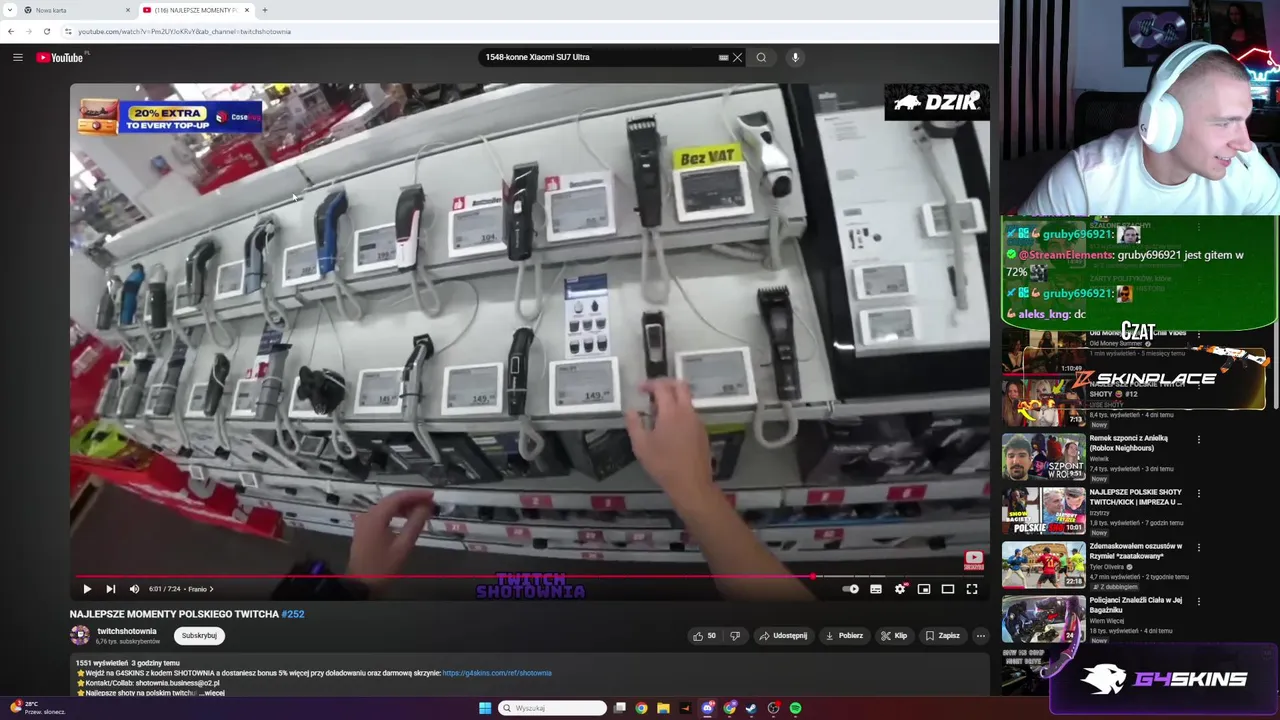This screenshot has width=1280, height=720.
Task: Open more actions three-dot menu under the video
Action: pos(980,635)
